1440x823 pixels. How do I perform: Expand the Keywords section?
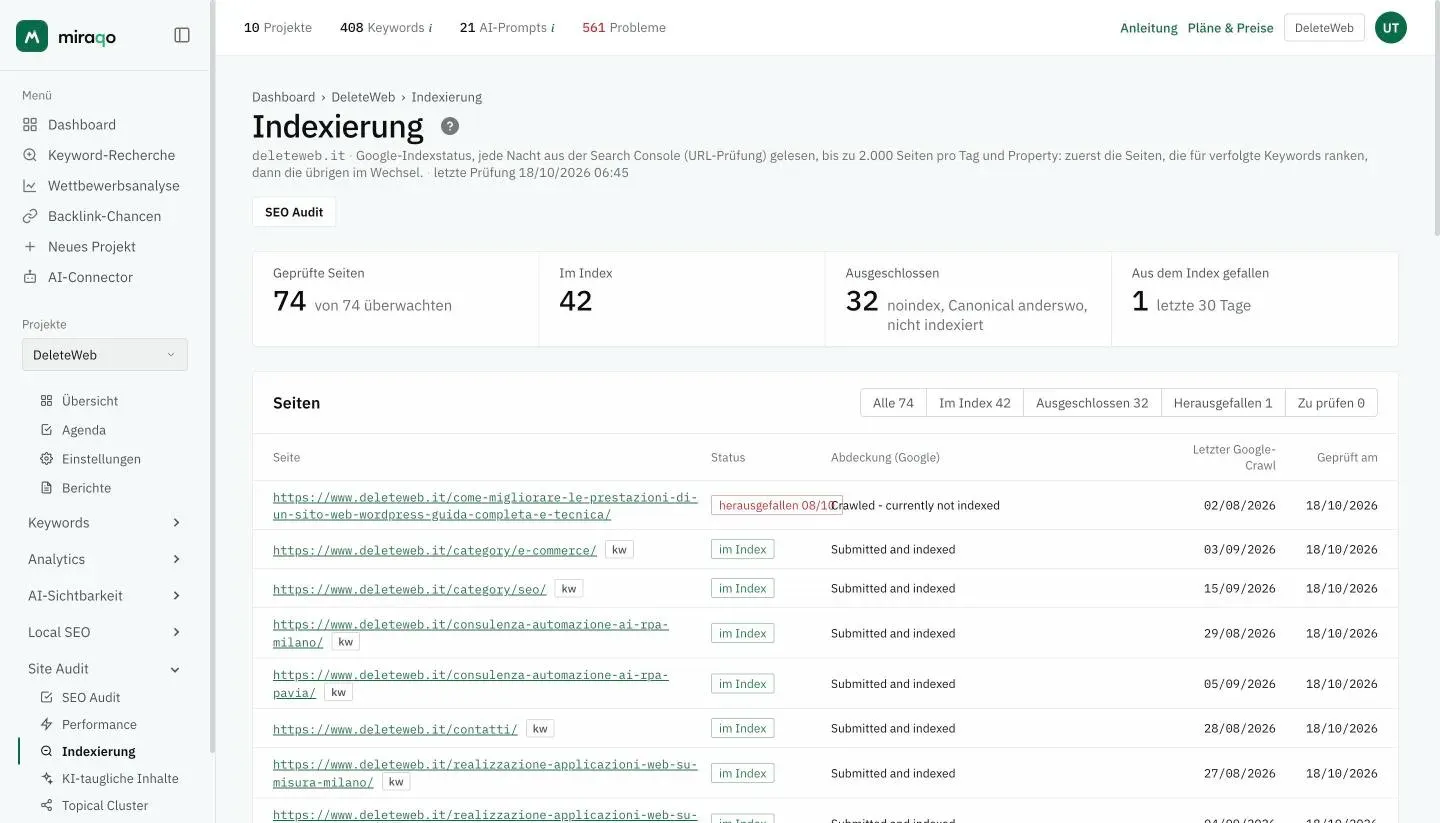(105, 523)
